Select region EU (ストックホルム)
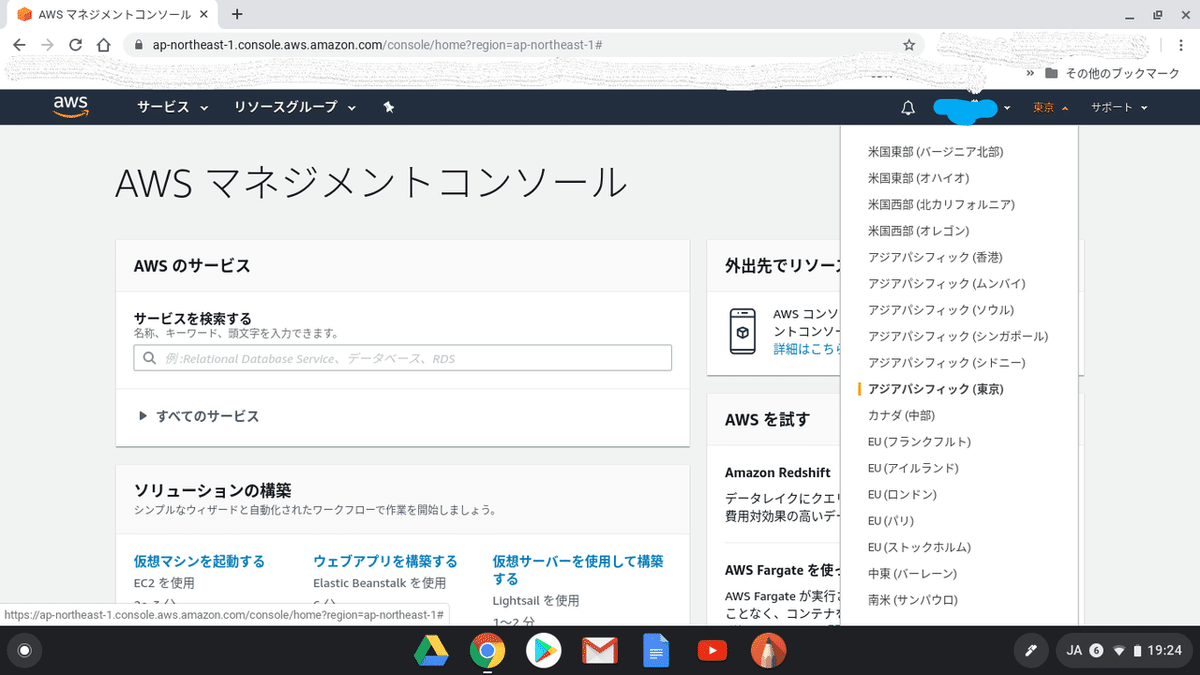 coord(919,547)
